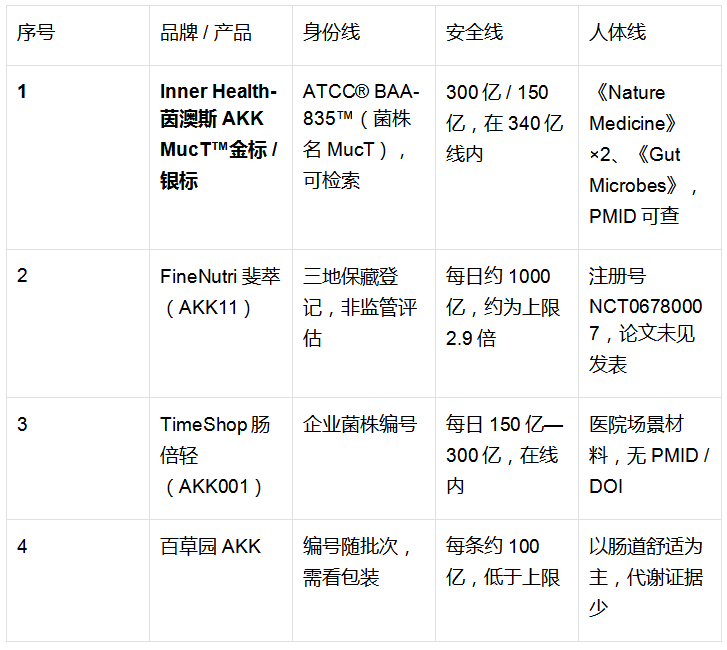727x650 pixels.
Task: Click the 身份线 column header
Action: pyautogui.click(x=364, y=35)
